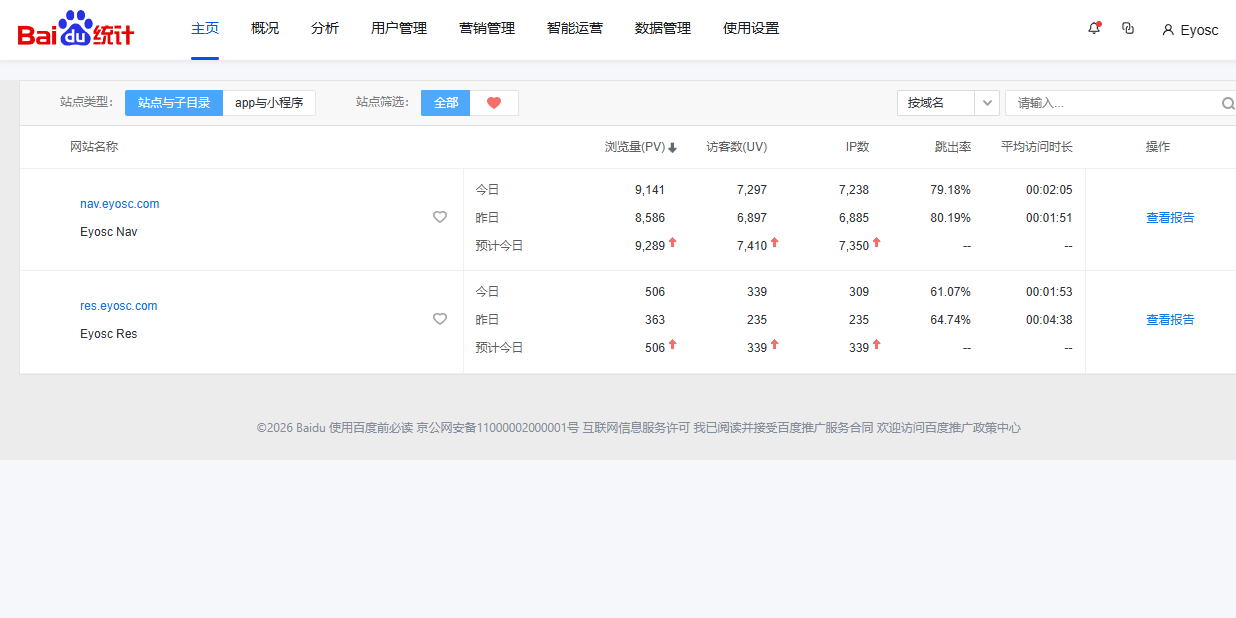The width and height of the screenshot is (1236, 618).
Task: Open the 营销管理 menu
Action: point(487,28)
